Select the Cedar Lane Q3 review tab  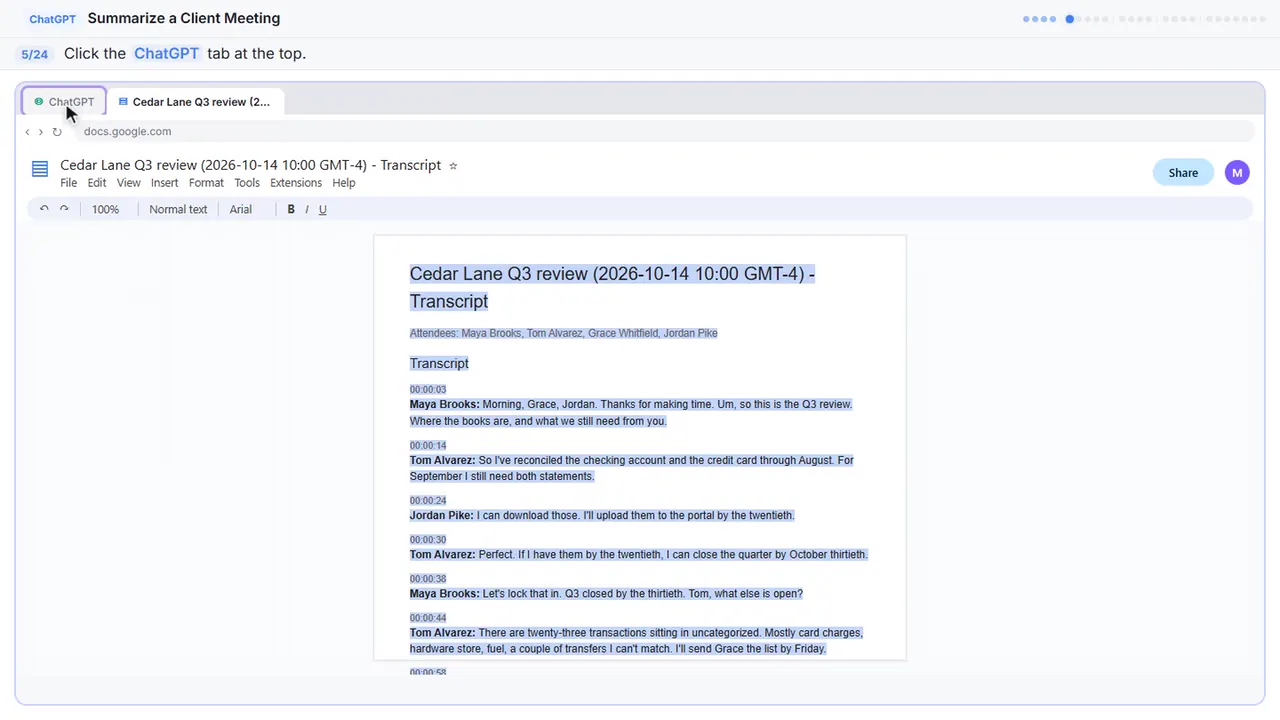195,102
